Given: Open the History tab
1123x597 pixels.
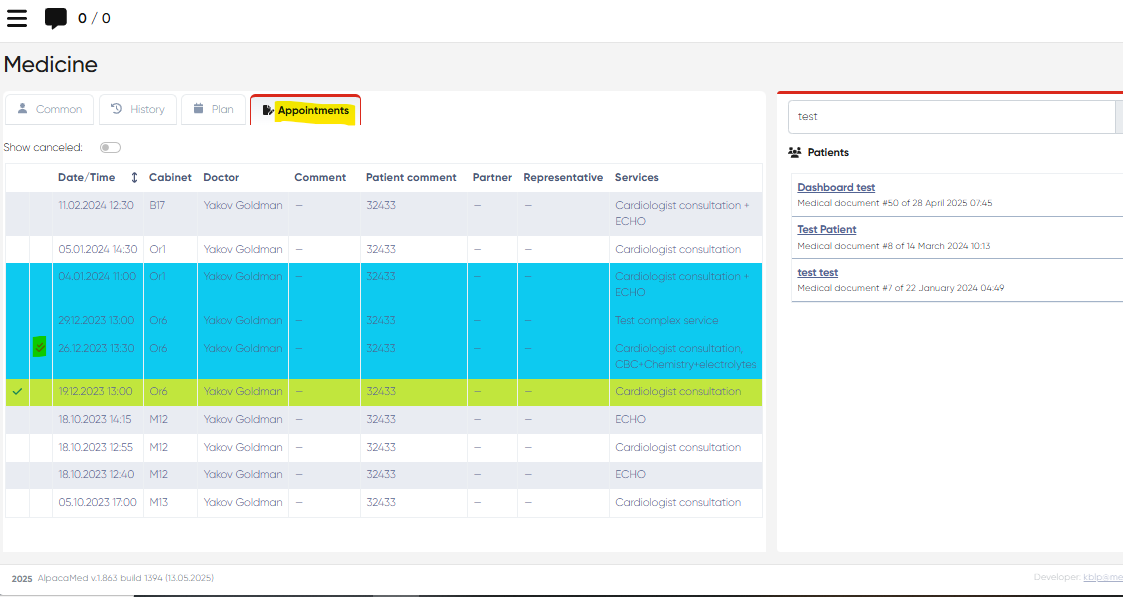Looking at the screenshot, I should [x=138, y=110].
